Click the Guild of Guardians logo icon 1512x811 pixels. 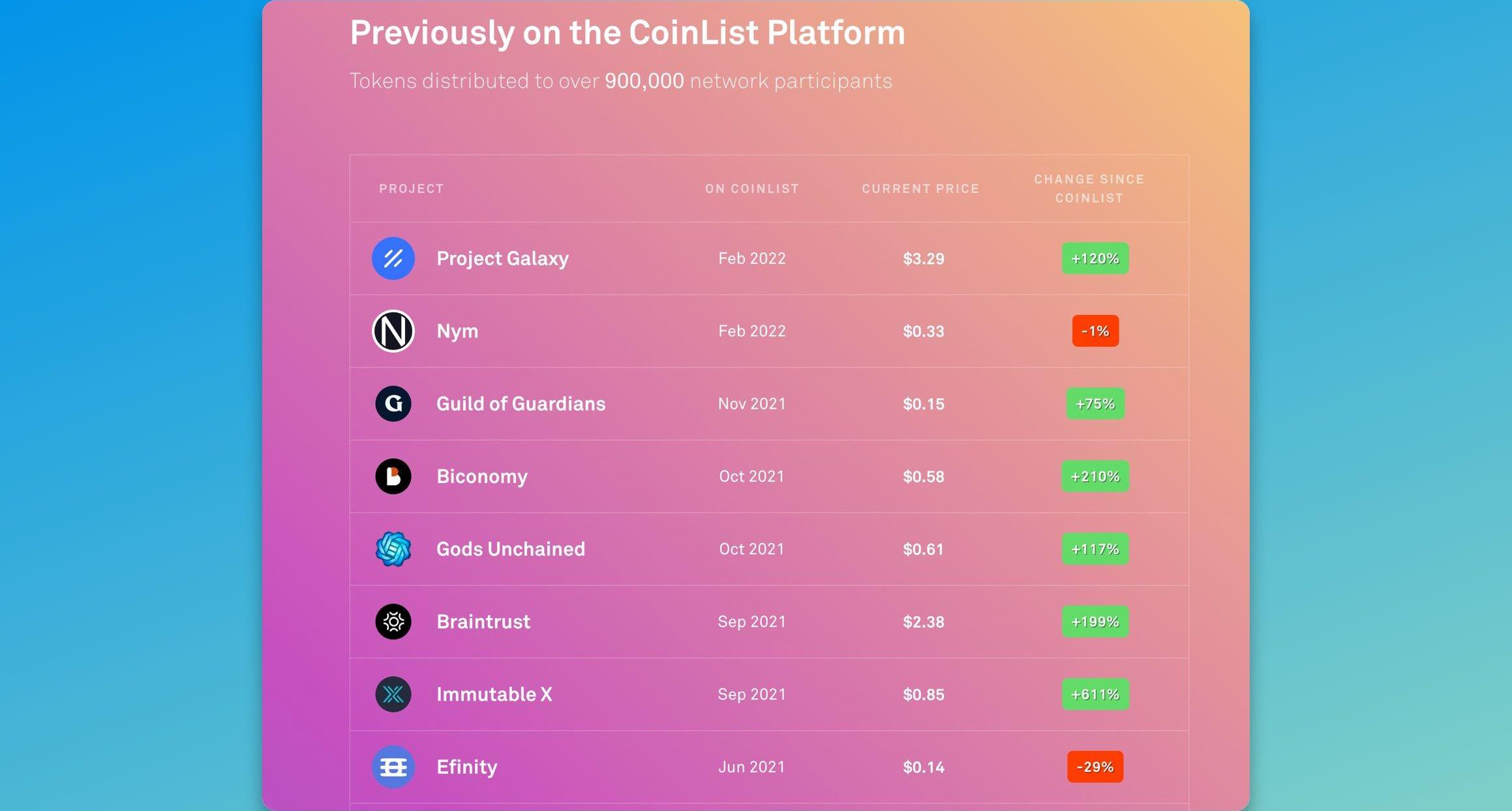click(393, 404)
